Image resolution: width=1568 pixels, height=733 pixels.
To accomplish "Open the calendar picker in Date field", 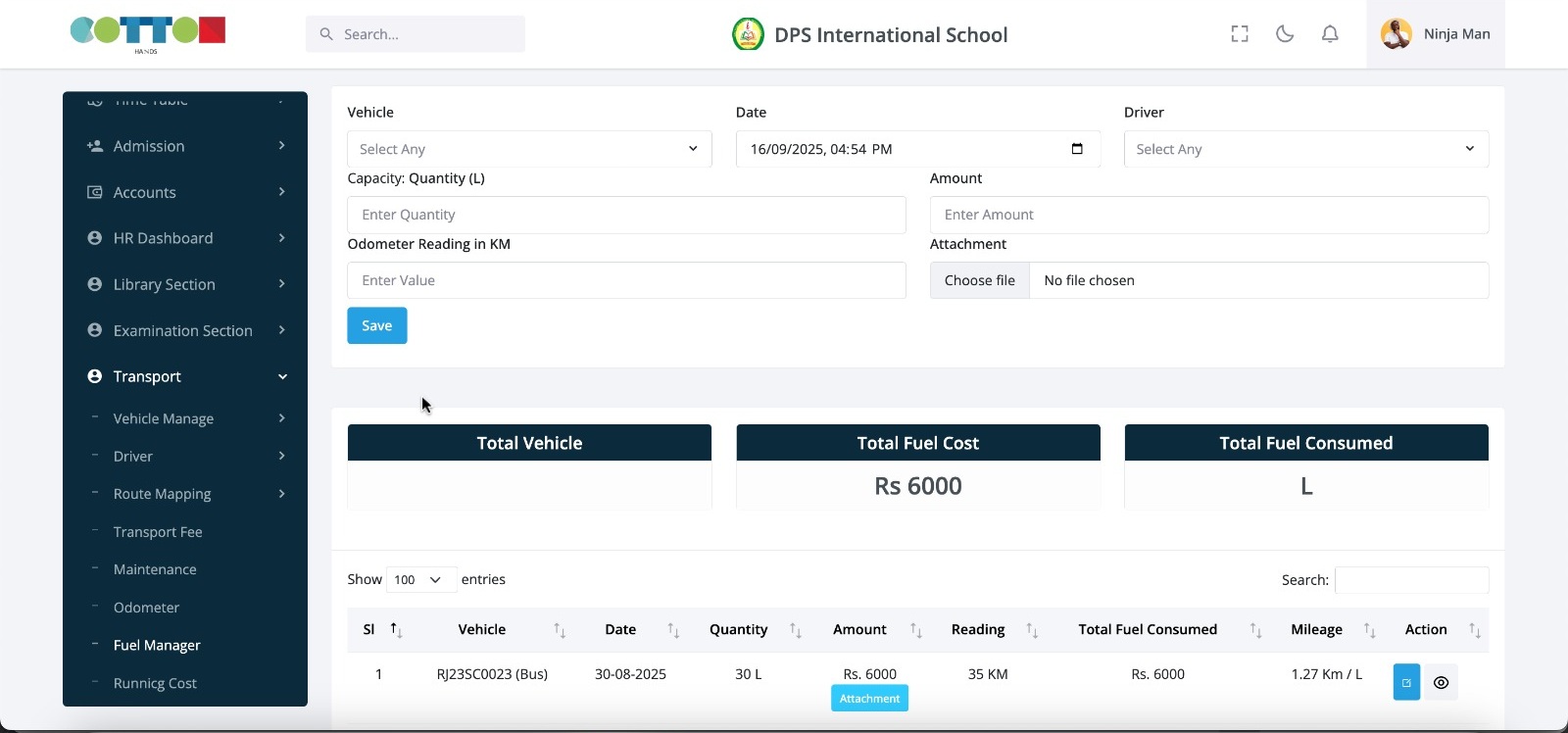I will [1077, 149].
